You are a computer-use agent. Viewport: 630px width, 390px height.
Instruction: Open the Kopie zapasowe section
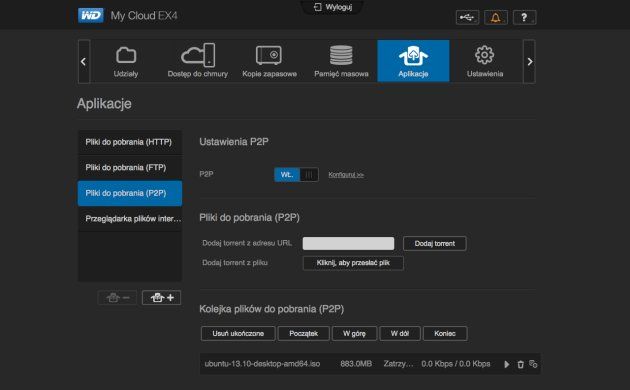pos(270,61)
